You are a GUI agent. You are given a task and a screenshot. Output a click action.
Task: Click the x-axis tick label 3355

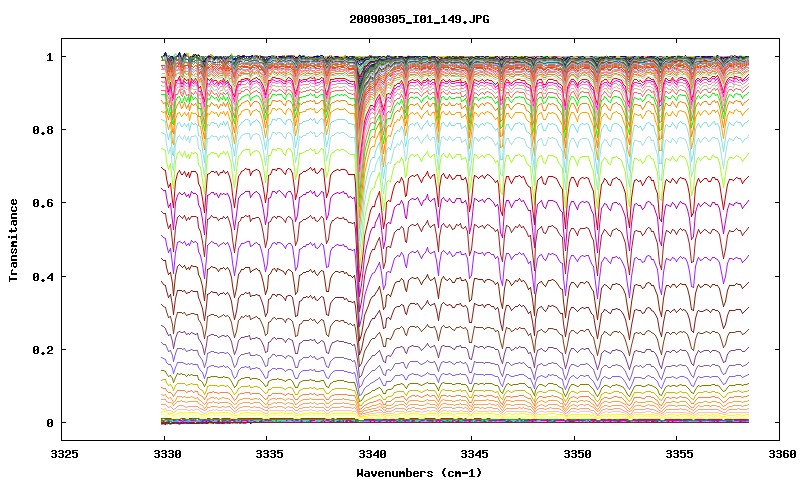680,454
